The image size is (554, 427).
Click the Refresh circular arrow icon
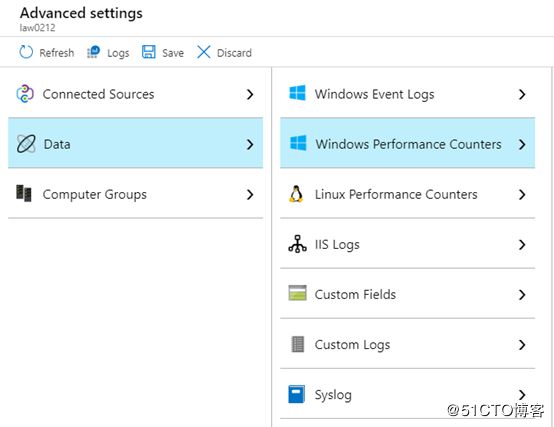click(26, 52)
